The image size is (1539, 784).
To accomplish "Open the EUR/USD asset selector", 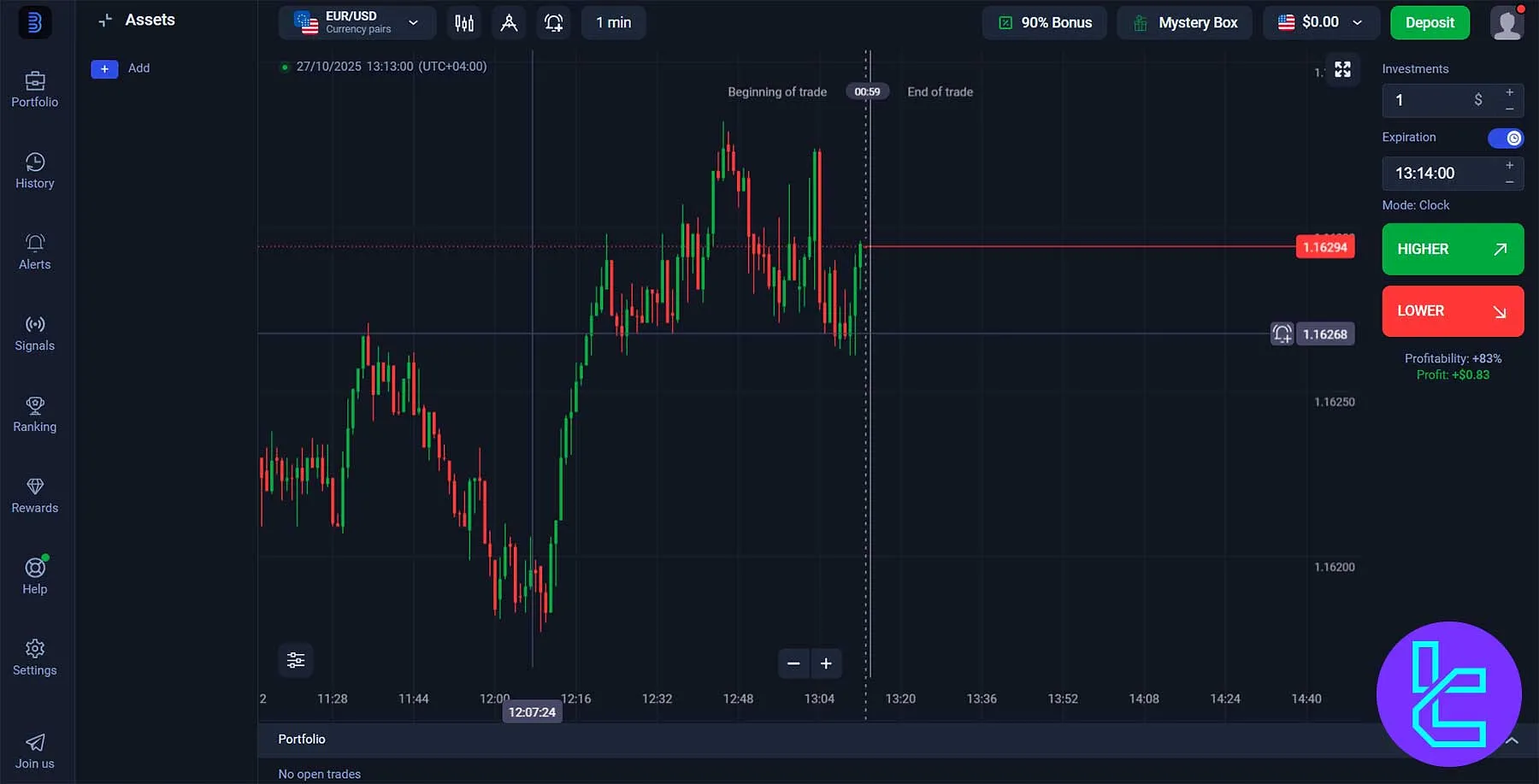I will tap(357, 22).
